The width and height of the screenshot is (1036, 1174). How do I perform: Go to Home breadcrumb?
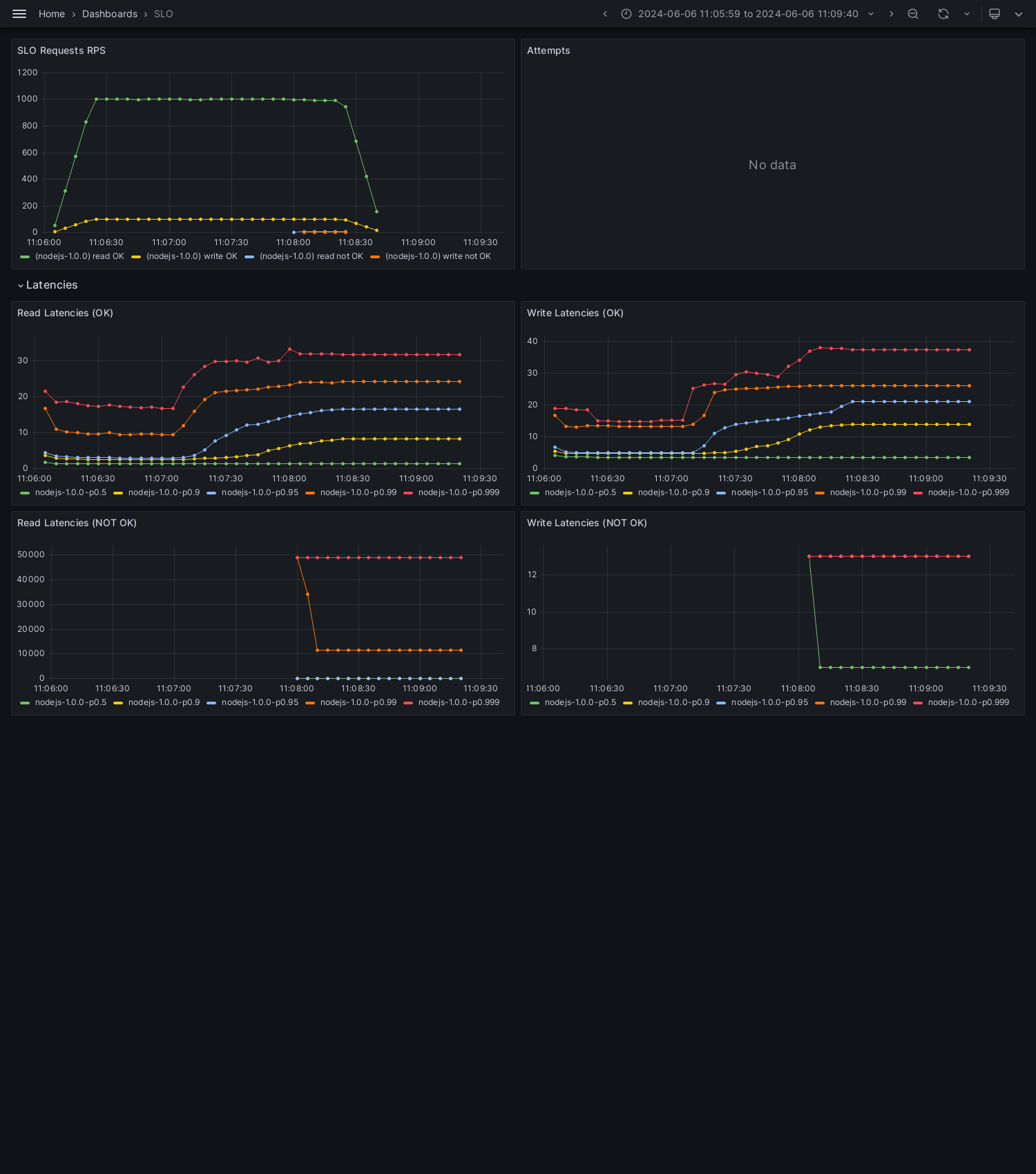pyautogui.click(x=52, y=14)
